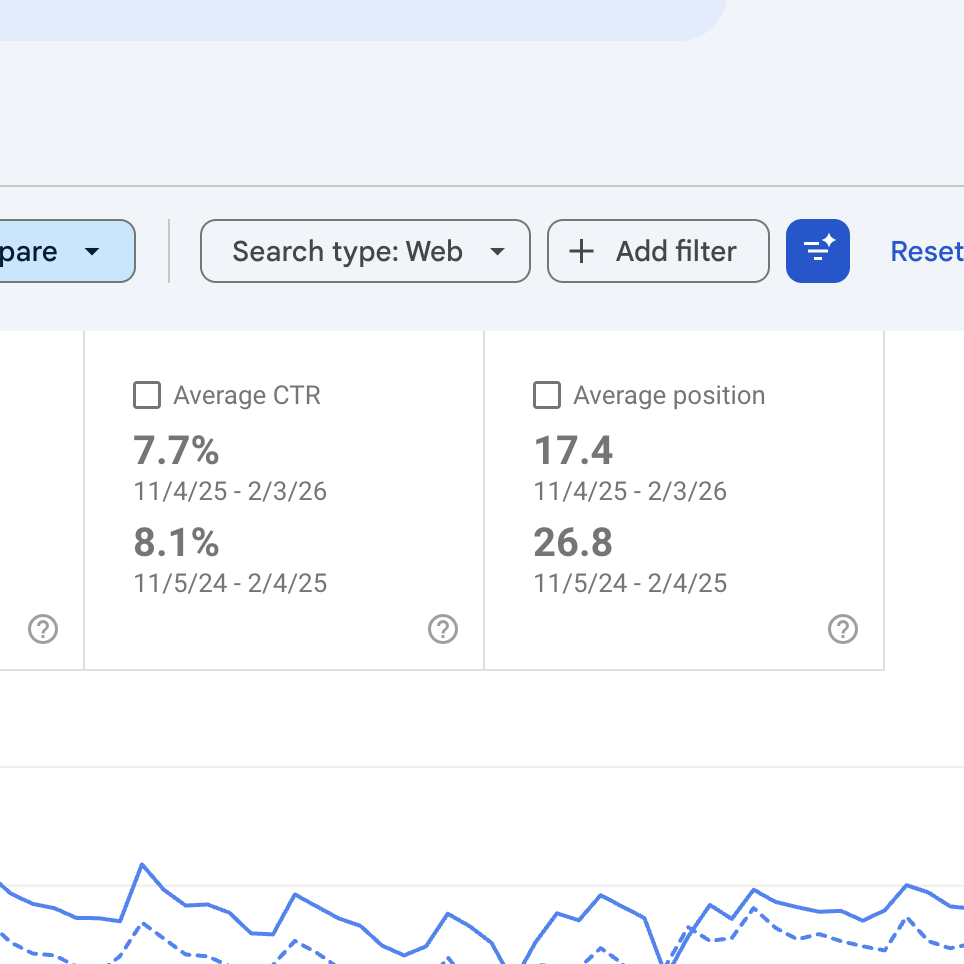Click the plus icon beside Add filter
Viewport: 964px width, 964px height.
(x=581, y=251)
